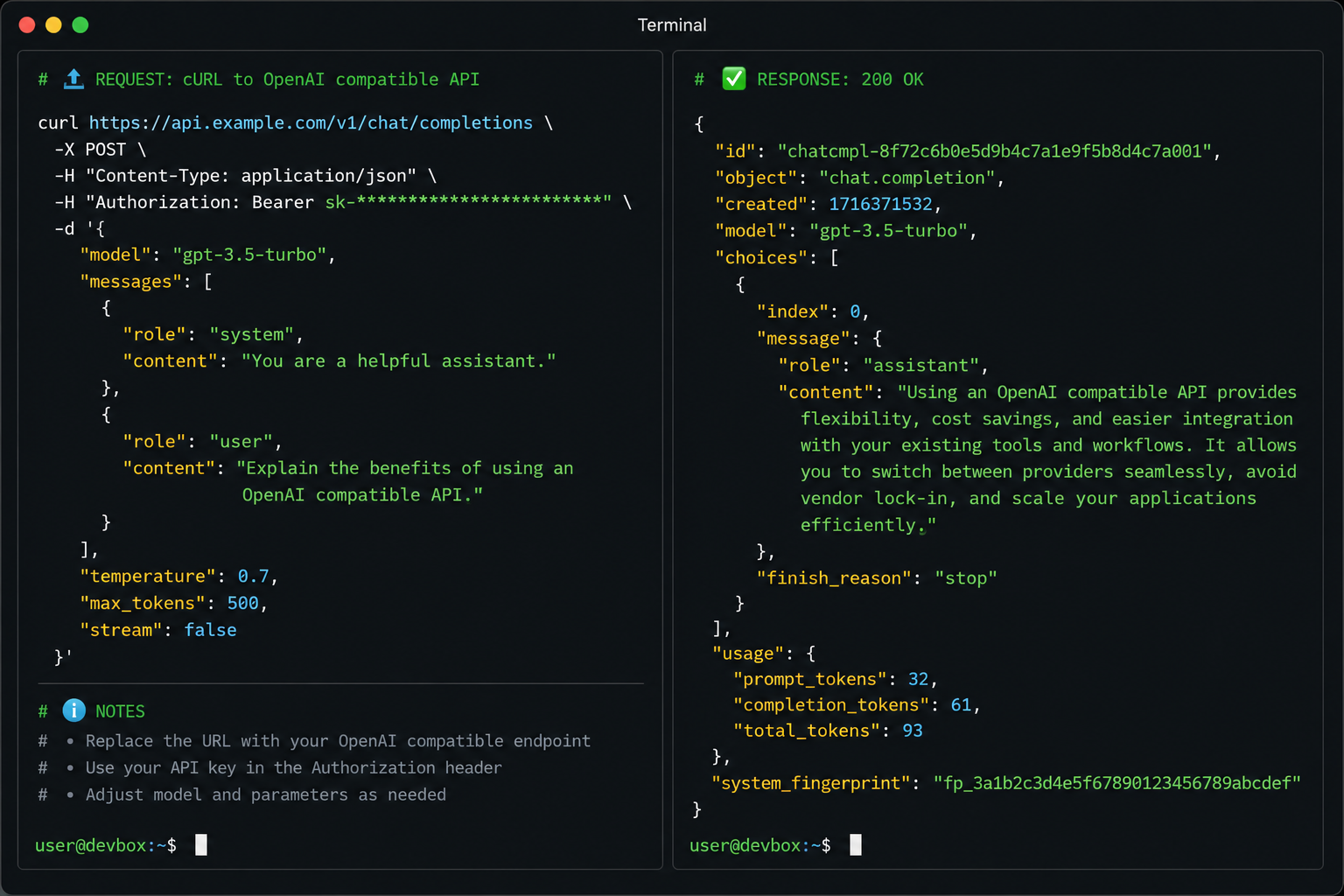
Task: Place the cursor at the left pane prompt
Action: [x=201, y=844]
